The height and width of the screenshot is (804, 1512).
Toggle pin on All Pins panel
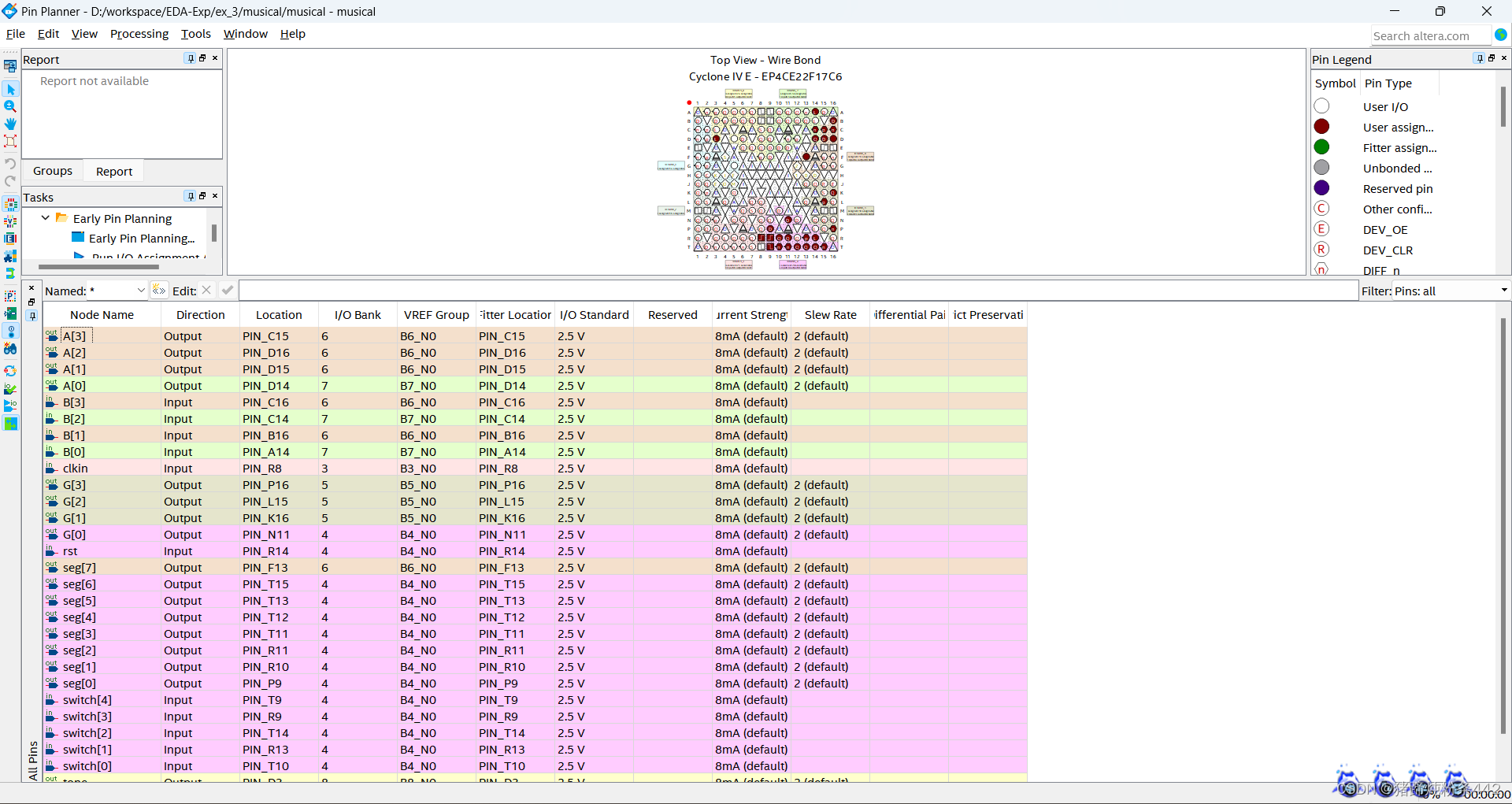click(x=31, y=316)
